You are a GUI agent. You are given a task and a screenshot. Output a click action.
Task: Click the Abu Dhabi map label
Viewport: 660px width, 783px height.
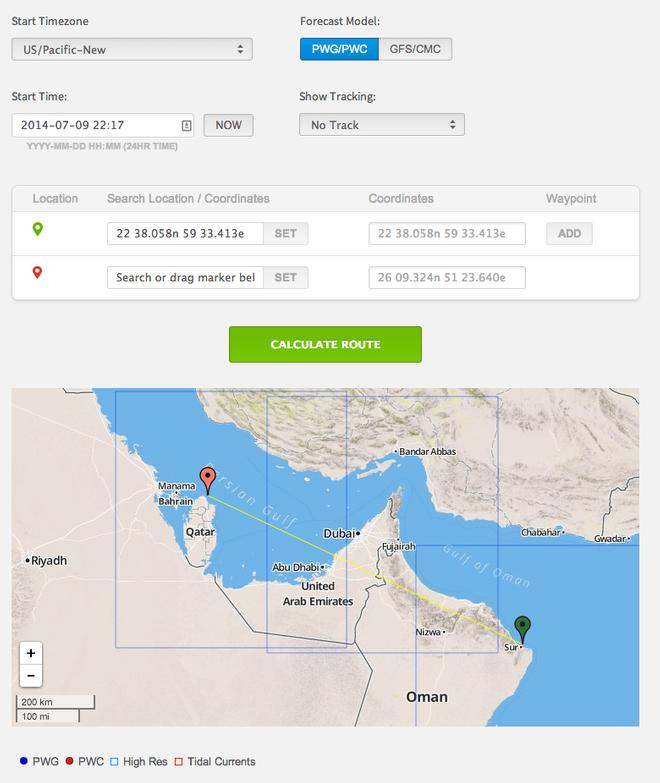(296, 567)
